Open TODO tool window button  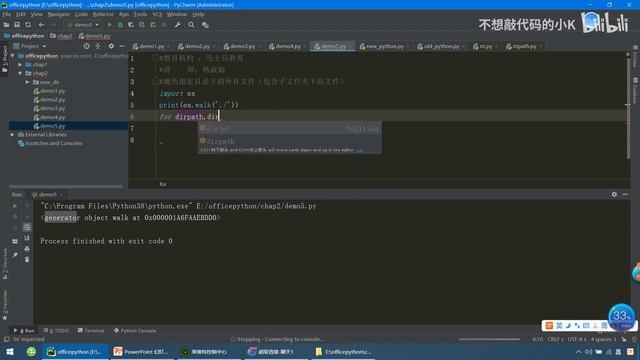pyautogui.click(x=56, y=330)
